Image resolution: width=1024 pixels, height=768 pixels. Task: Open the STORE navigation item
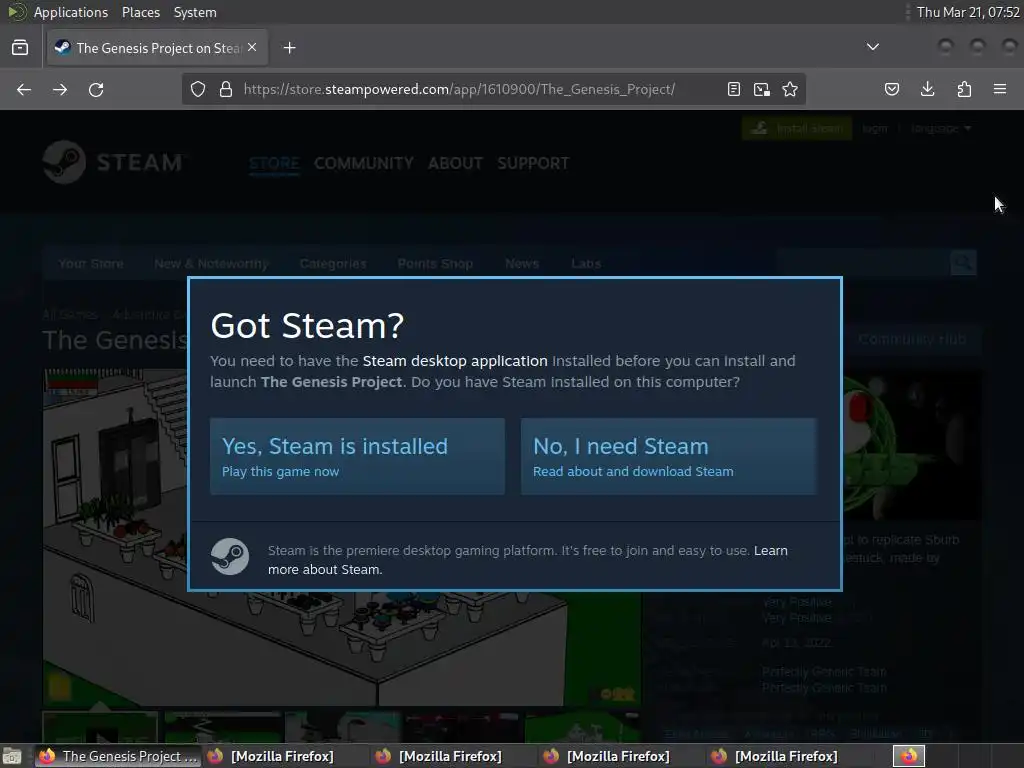274,163
